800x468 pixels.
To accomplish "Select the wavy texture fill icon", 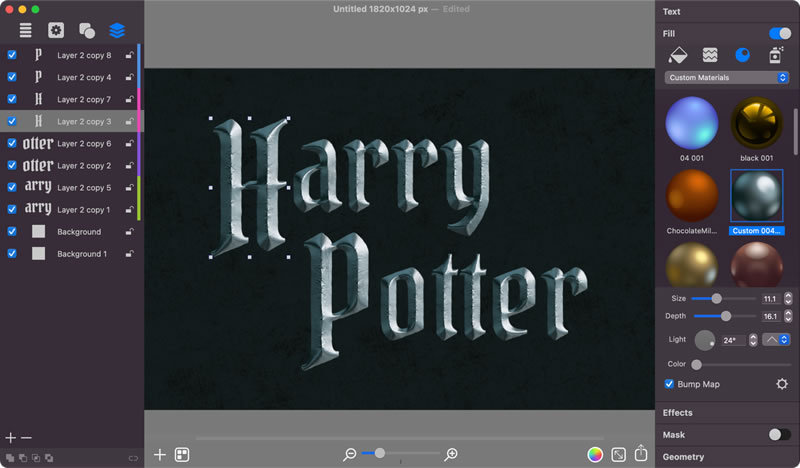I will pyautogui.click(x=710, y=55).
